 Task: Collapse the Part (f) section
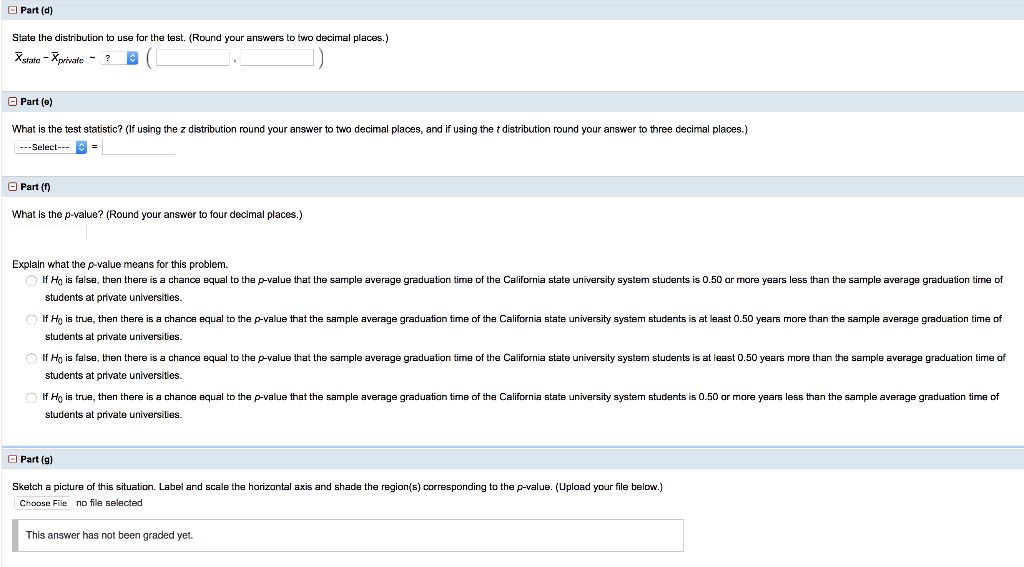pyautogui.click(x=12, y=187)
